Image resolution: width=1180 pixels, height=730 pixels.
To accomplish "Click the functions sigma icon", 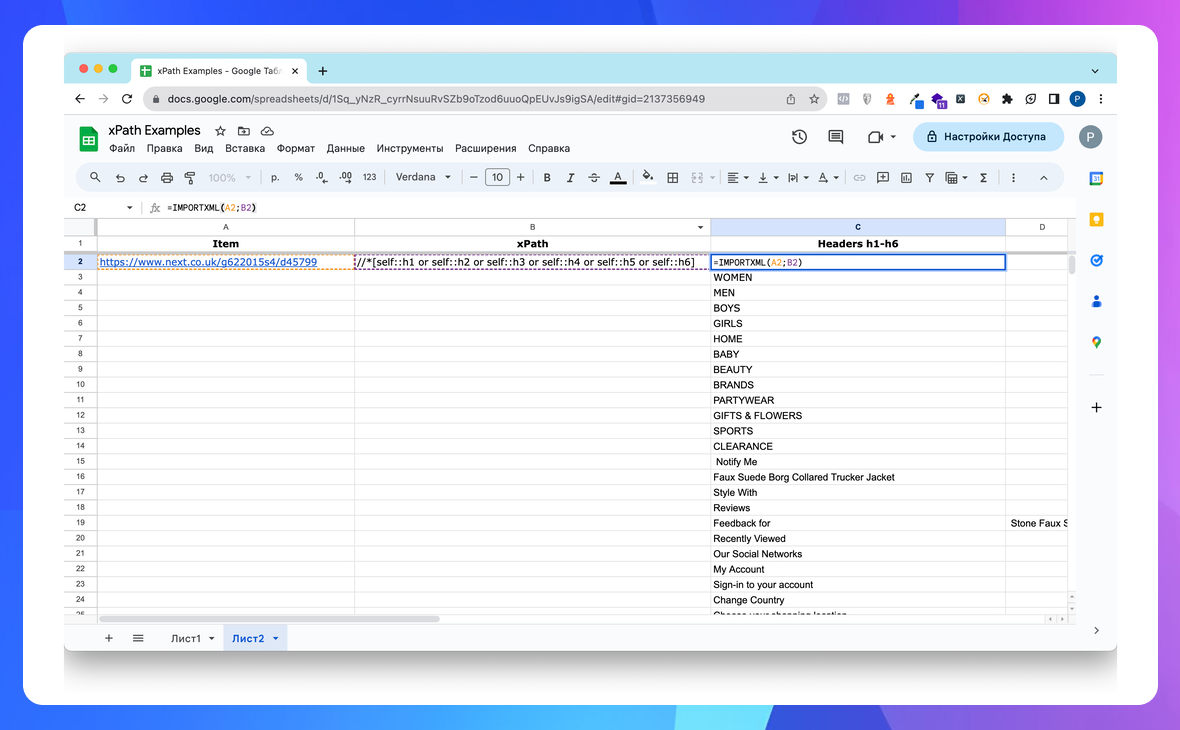I will 983,178.
